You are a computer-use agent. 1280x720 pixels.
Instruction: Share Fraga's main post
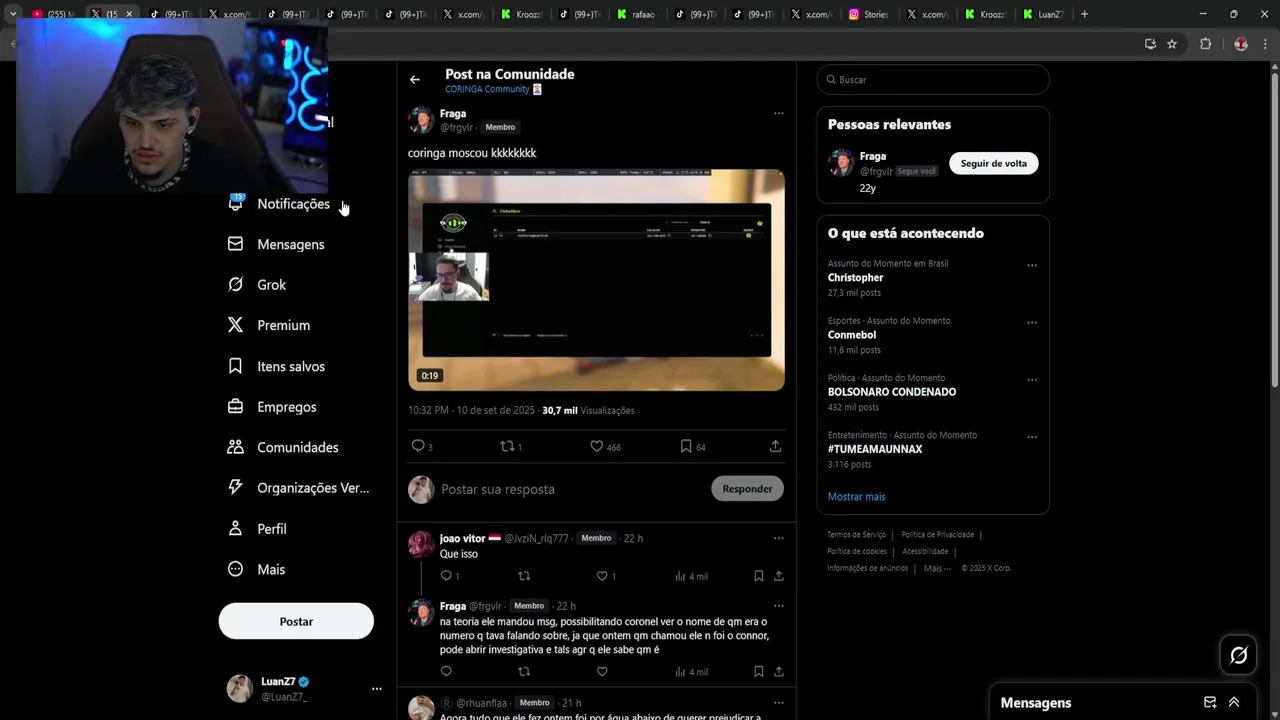pos(775,446)
